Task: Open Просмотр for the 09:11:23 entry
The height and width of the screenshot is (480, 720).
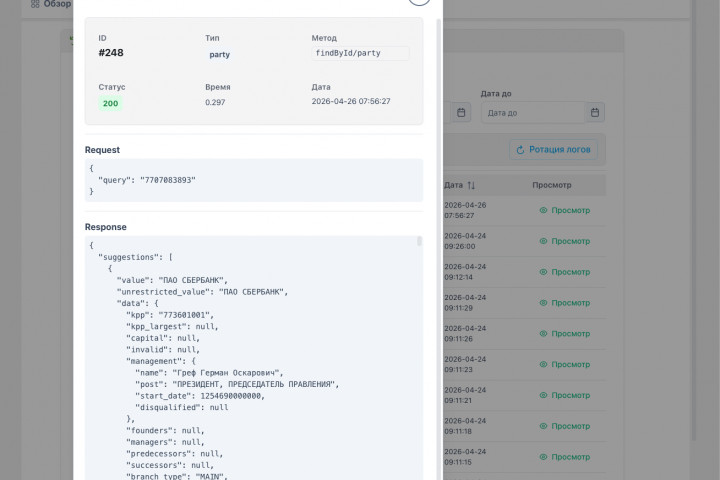Action: 565,365
